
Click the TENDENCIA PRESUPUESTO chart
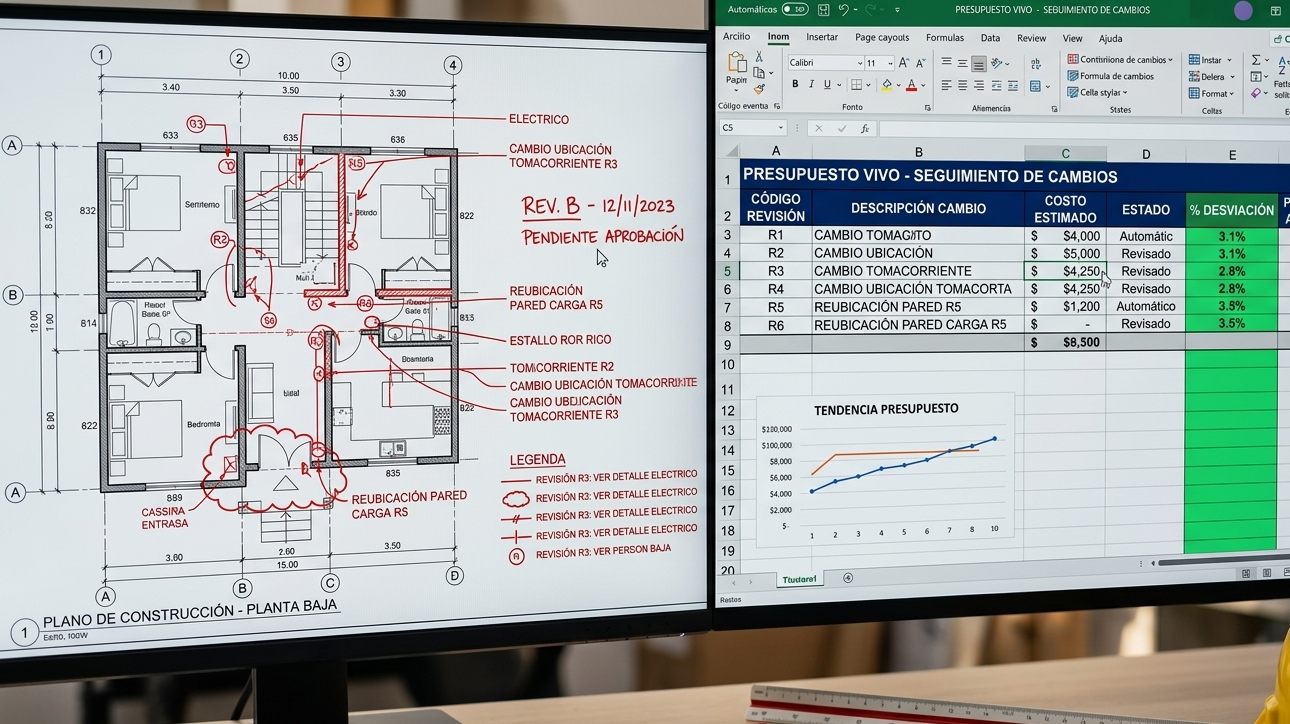[885, 469]
